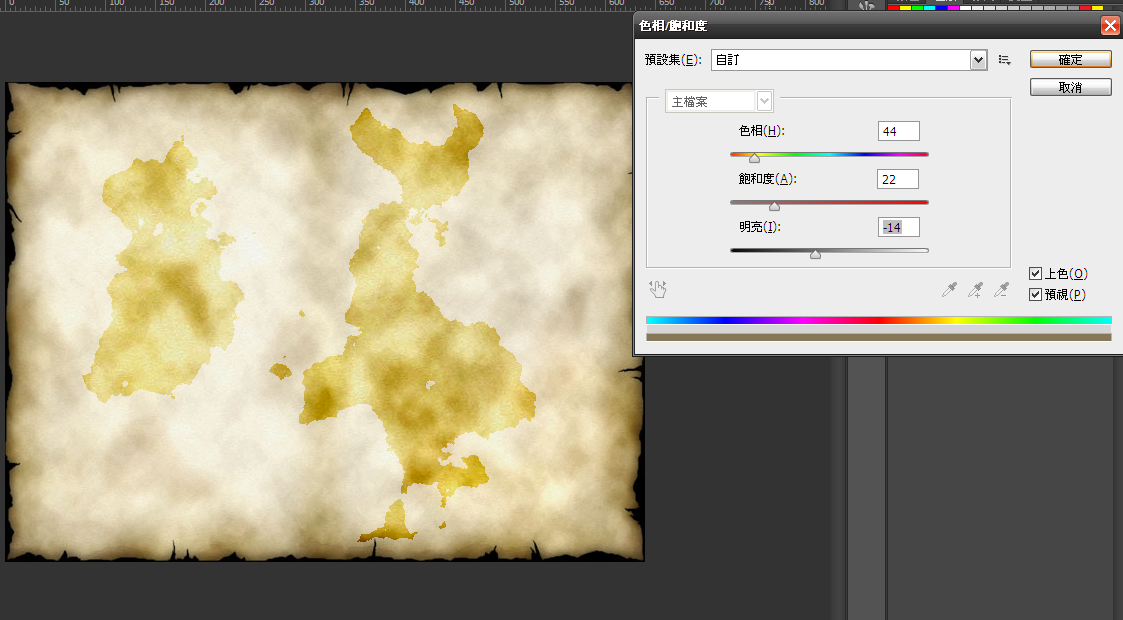Cancel with the 取消 button
The image size is (1123, 620).
[x=1071, y=87]
